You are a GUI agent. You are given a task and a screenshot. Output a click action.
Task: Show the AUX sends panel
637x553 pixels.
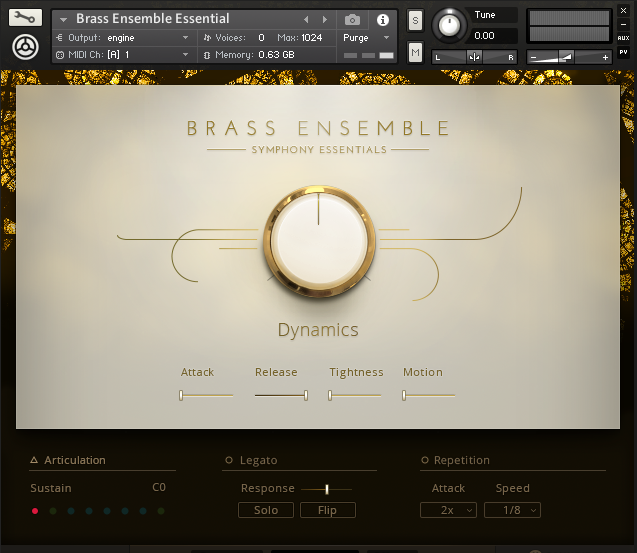(623, 38)
